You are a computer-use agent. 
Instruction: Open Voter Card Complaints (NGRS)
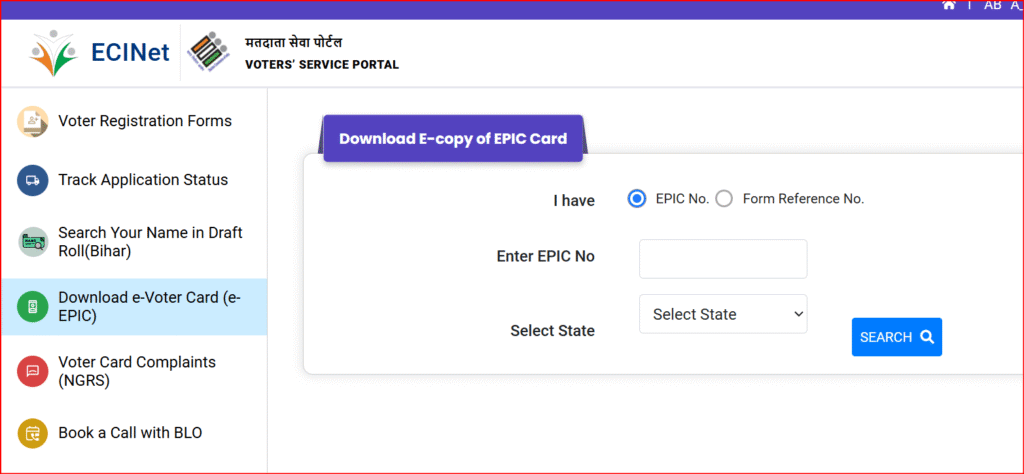pos(137,371)
